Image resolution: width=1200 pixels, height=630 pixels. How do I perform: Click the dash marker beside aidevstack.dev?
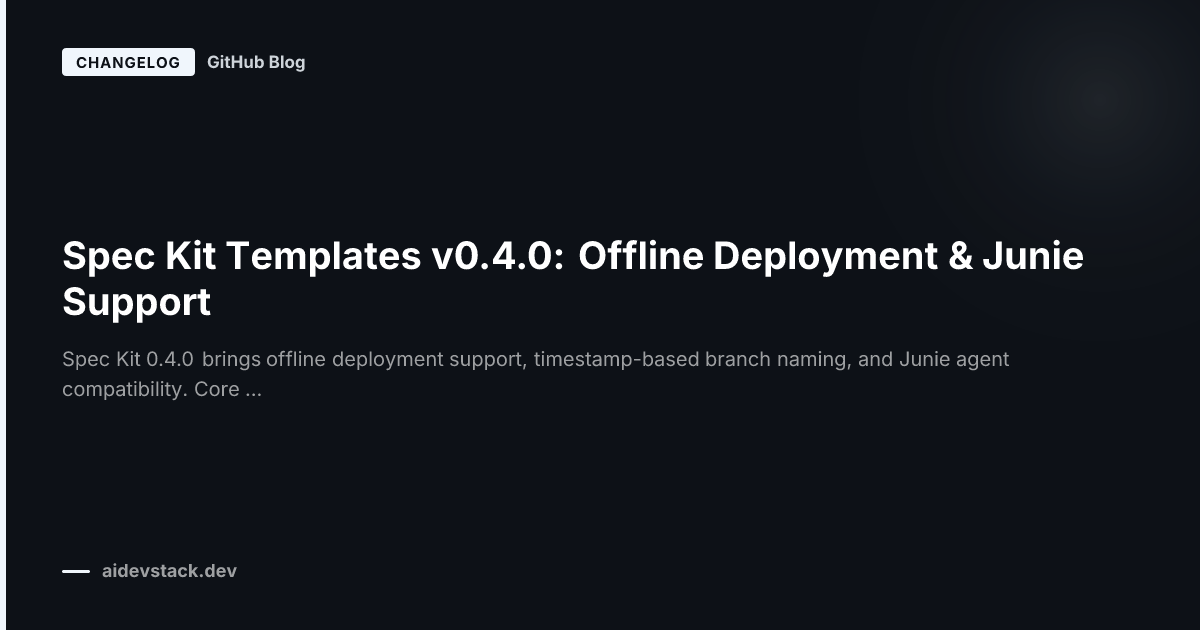coord(74,571)
